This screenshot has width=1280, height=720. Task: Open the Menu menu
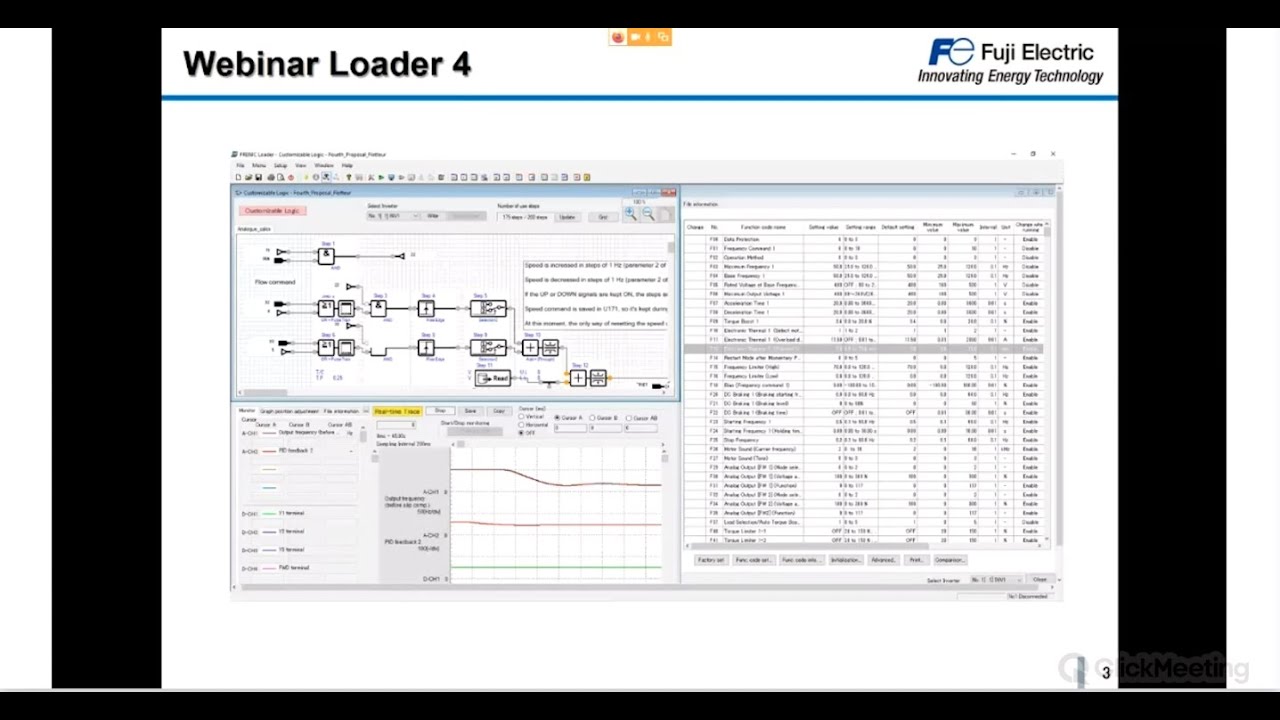pyautogui.click(x=259, y=165)
